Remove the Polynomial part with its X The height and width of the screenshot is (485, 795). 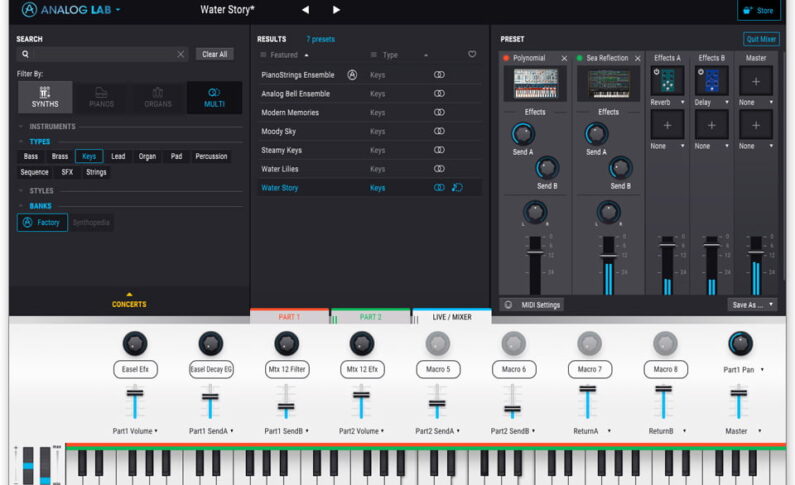pos(564,58)
